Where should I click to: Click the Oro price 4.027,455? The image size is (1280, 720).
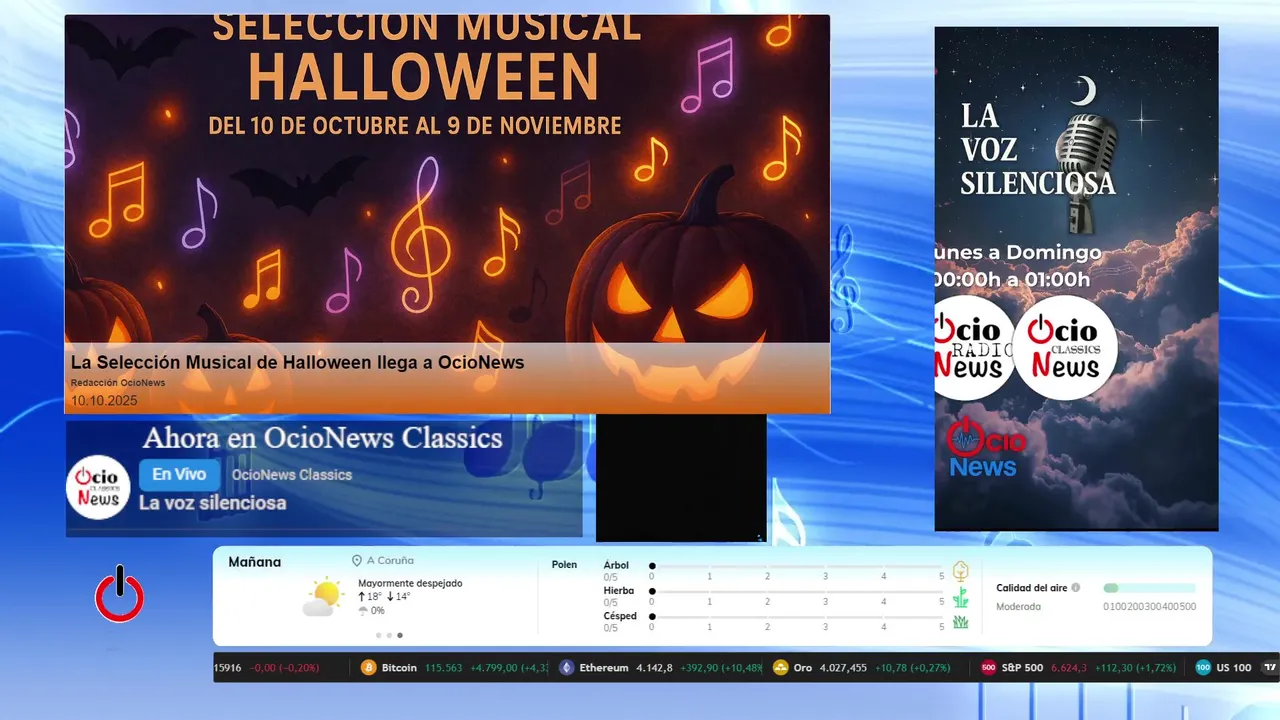[x=843, y=668]
